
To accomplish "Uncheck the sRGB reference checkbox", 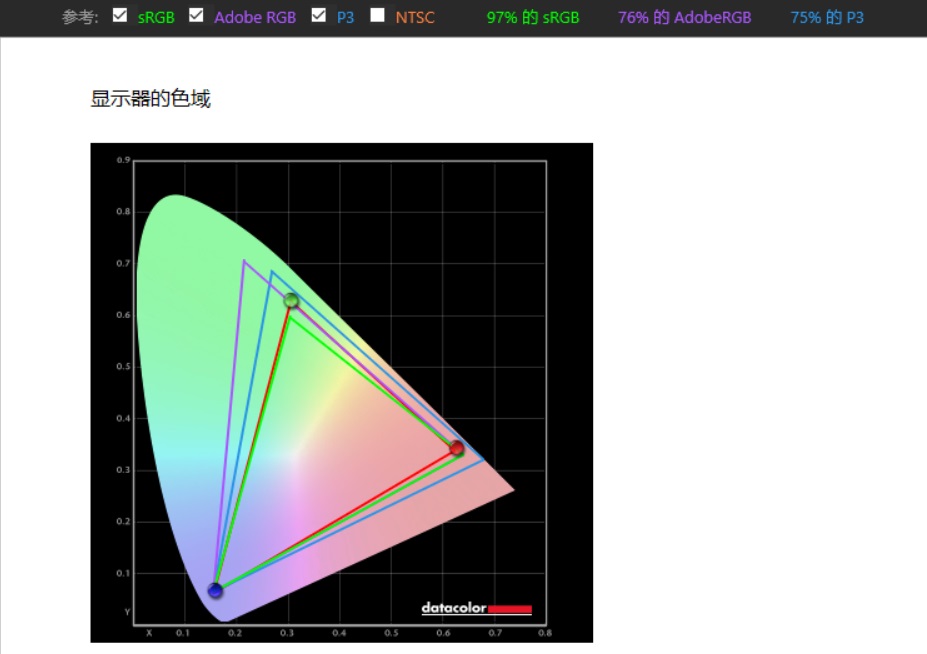I will (x=120, y=15).
